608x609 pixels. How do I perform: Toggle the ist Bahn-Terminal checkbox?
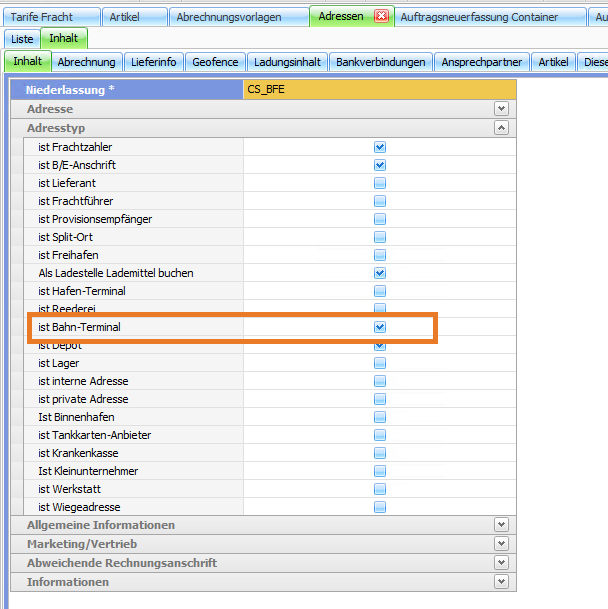click(380, 327)
